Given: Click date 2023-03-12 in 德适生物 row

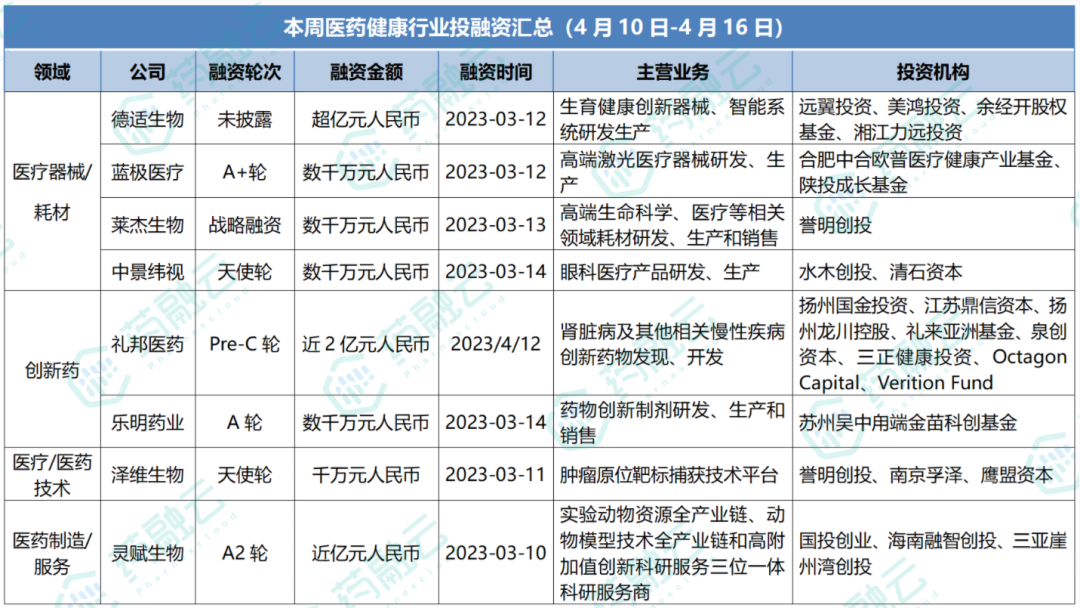Looking at the screenshot, I should click(x=495, y=119).
